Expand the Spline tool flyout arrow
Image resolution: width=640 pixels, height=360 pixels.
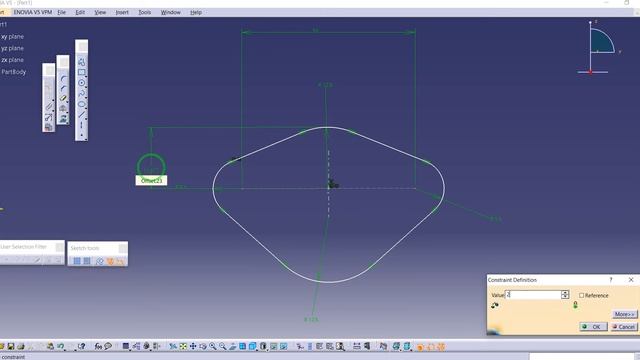click(86, 97)
